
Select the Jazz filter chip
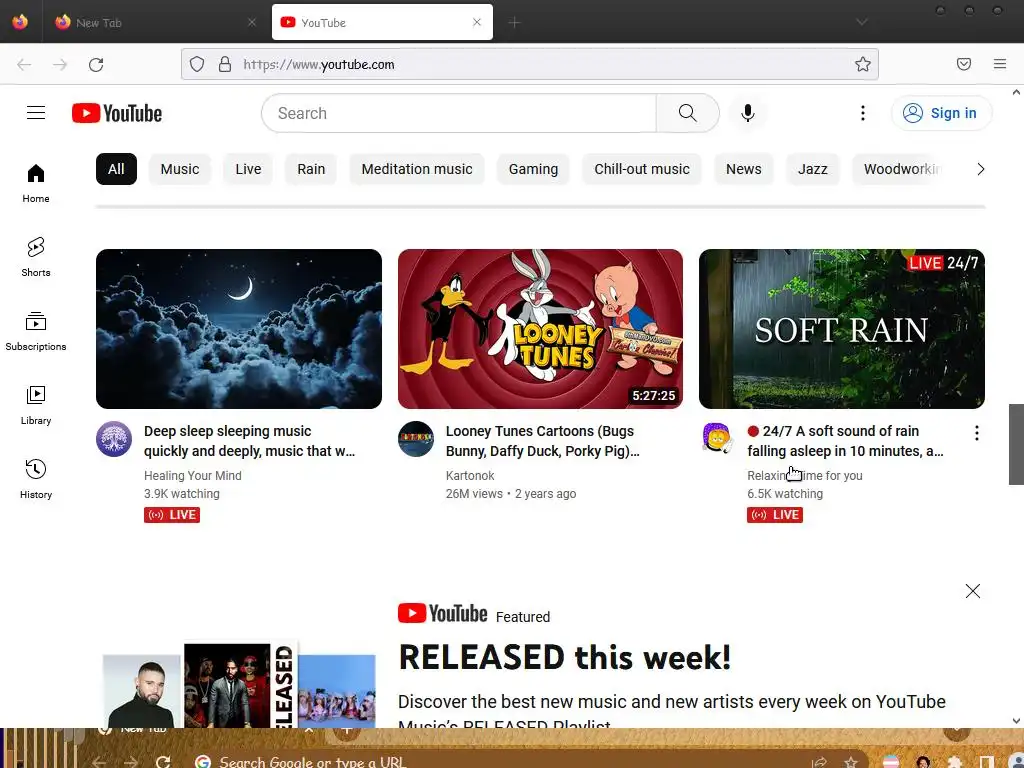[x=812, y=169]
